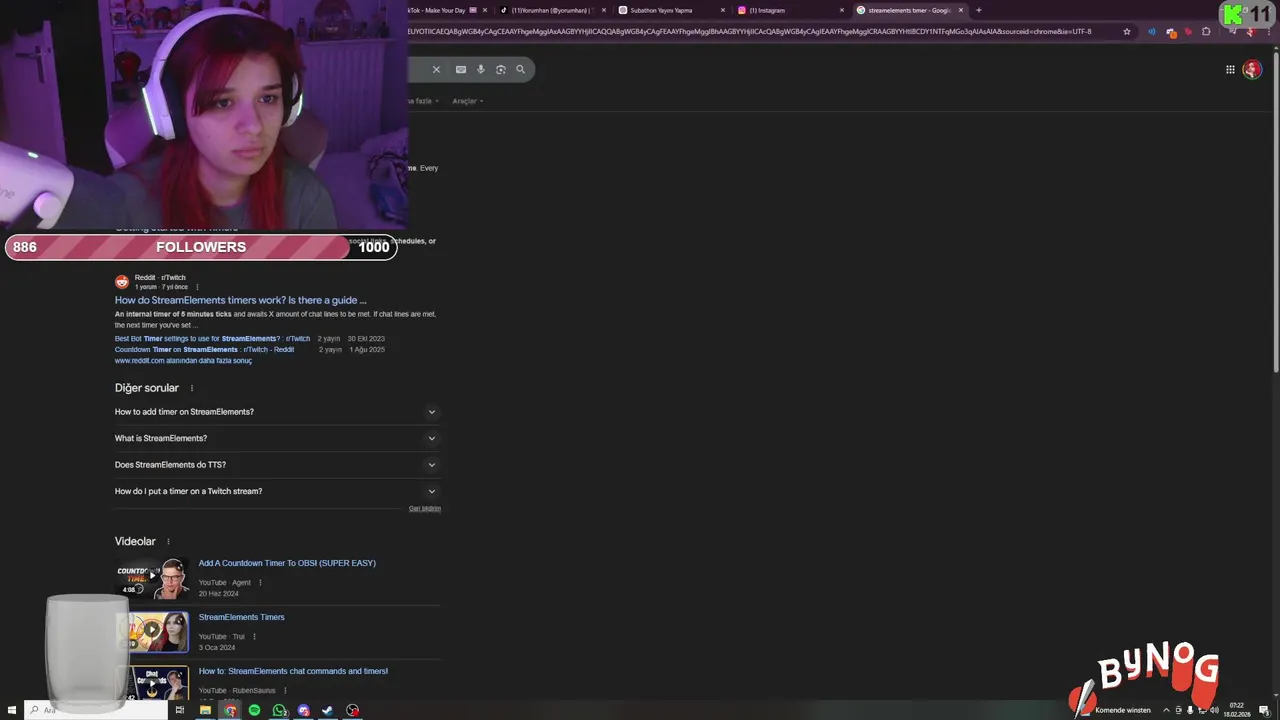Show hidden system tray icons
This screenshot has width=1280, height=720.
[x=1166, y=710]
